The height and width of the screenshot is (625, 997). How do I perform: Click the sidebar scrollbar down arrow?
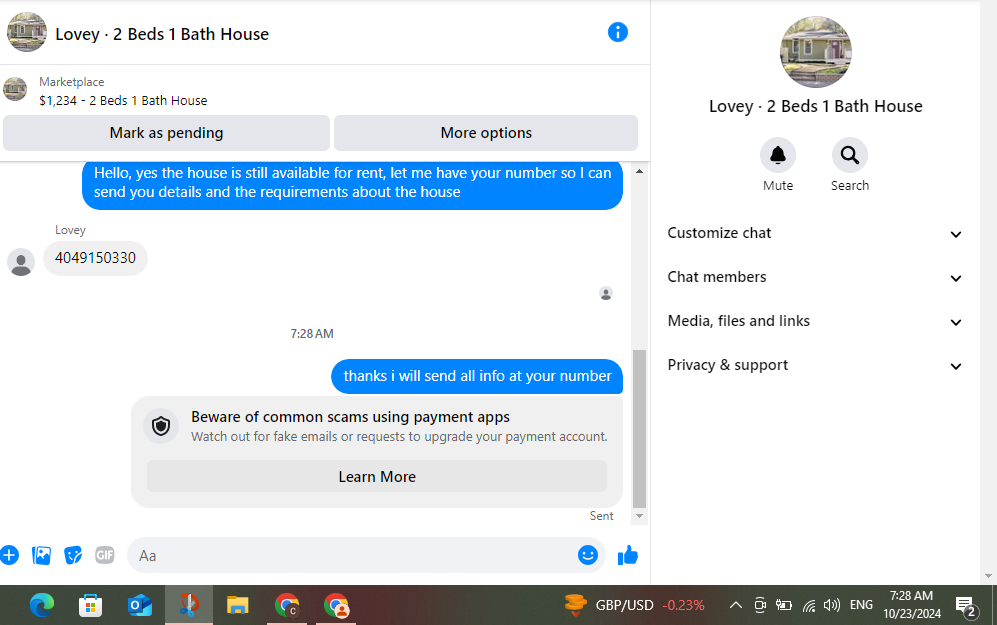987,576
